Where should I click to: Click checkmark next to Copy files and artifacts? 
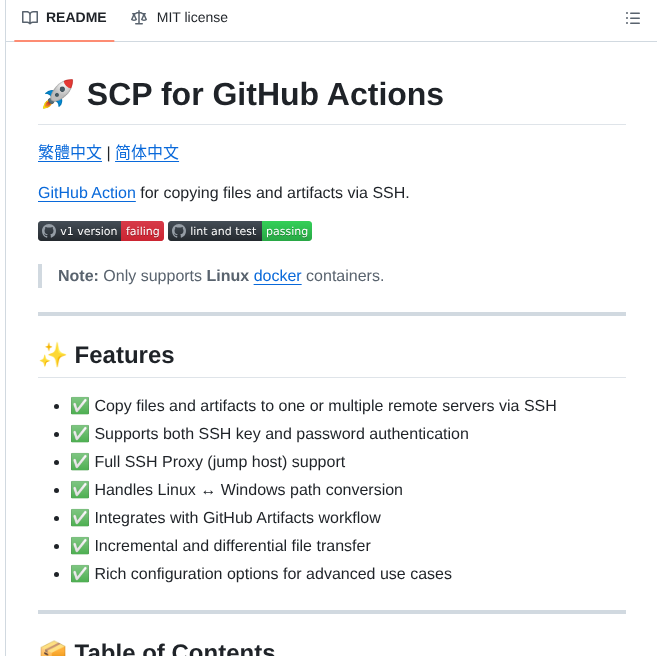pos(80,406)
